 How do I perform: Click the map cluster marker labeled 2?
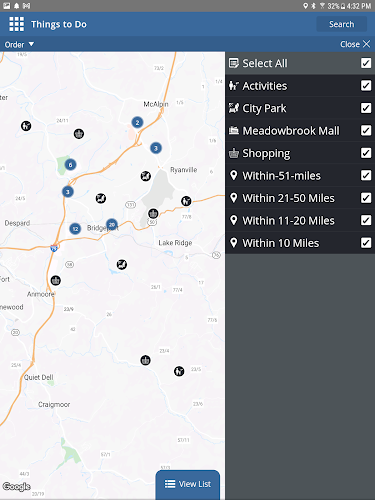[x=137, y=122]
